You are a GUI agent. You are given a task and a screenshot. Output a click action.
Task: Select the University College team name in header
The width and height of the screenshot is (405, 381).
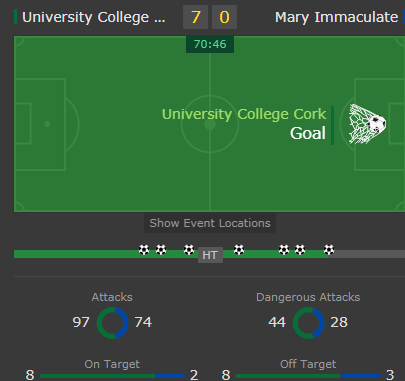point(94,17)
